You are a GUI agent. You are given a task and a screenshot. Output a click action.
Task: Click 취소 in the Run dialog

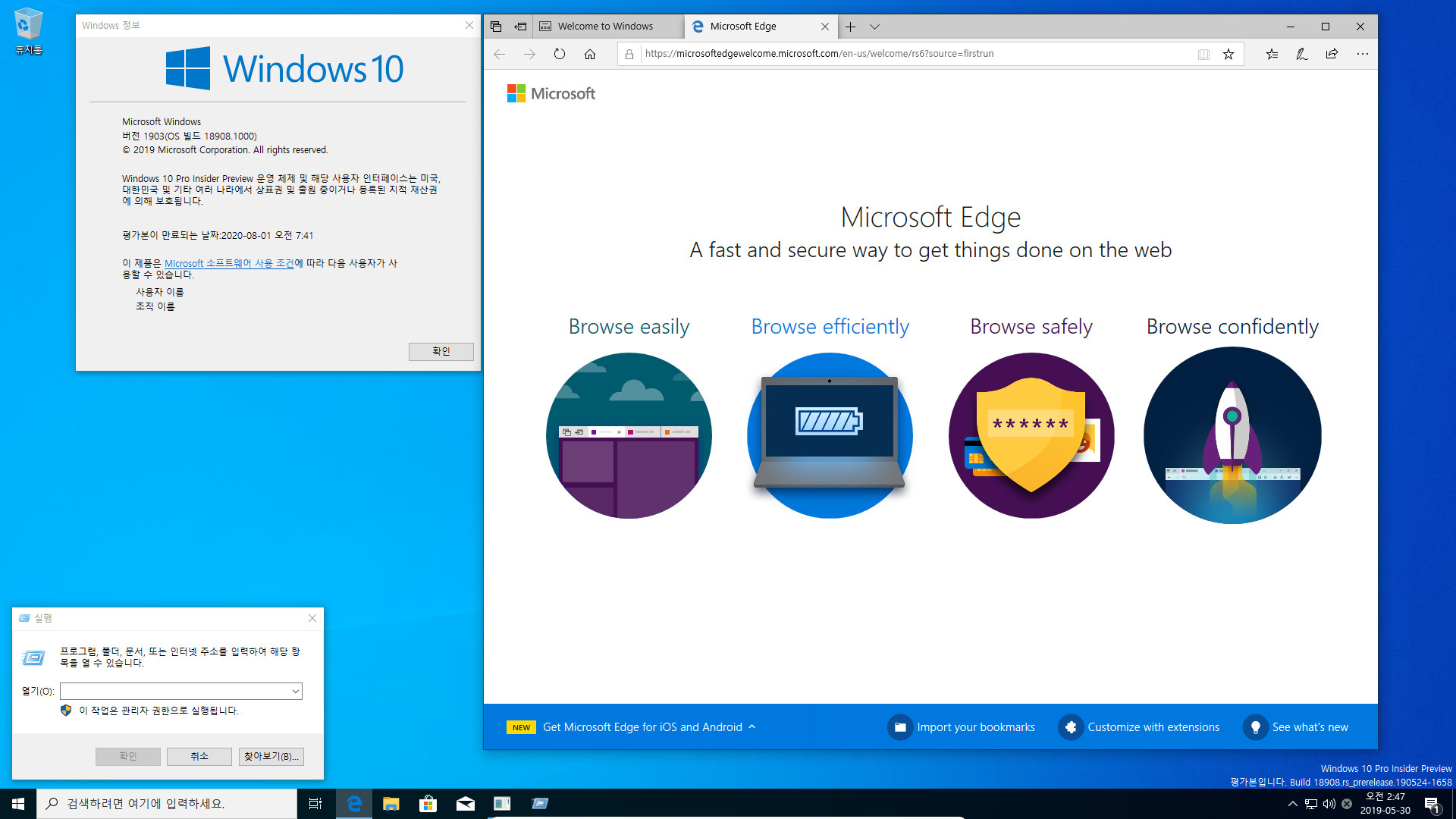pos(199,756)
